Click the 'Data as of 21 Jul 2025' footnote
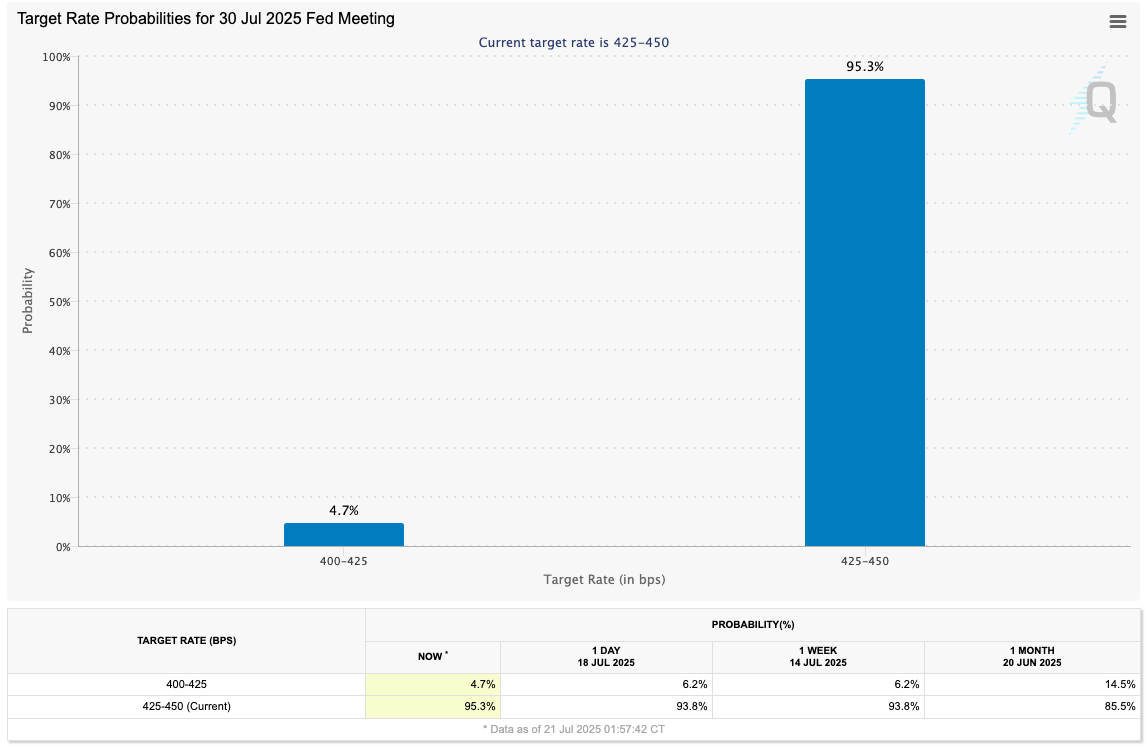This screenshot has width=1147, height=747. coord(573,729)
